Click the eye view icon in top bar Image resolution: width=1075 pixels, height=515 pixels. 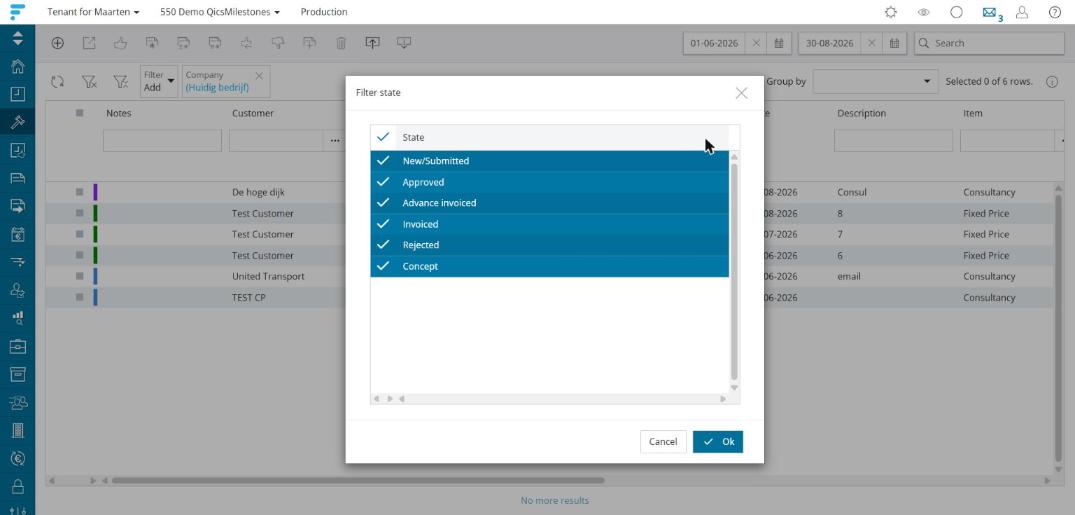923,12
